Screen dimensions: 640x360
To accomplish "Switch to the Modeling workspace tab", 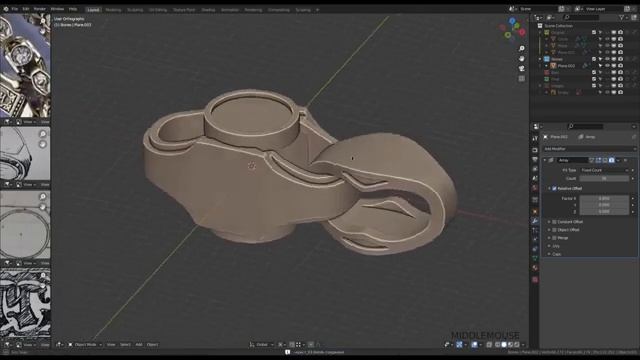I will pos(113,10).
